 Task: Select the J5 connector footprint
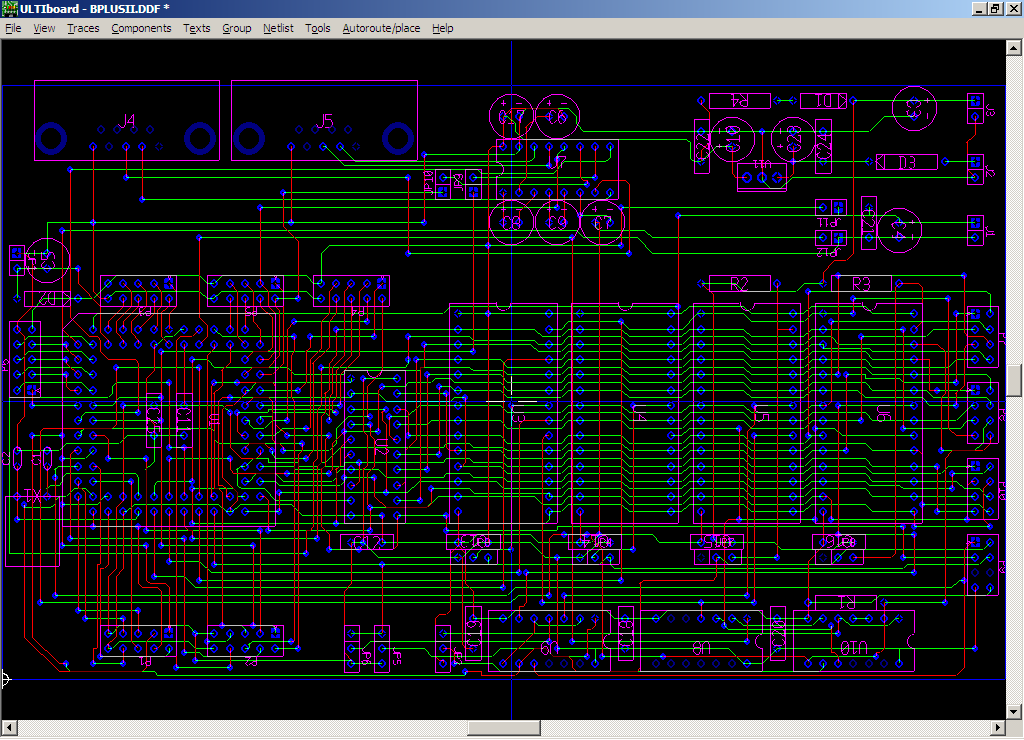(323, 121)
